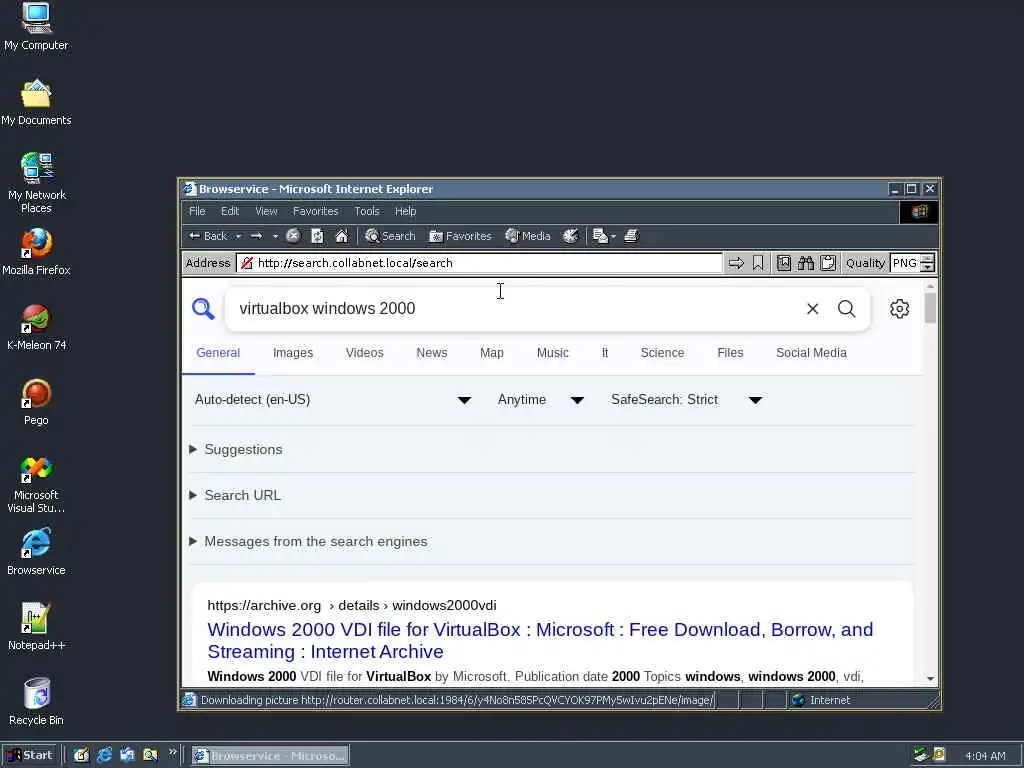Select the General results tab
This screenshot has height=768, width=1024.
pyautogui.click(x=218, y=353)
